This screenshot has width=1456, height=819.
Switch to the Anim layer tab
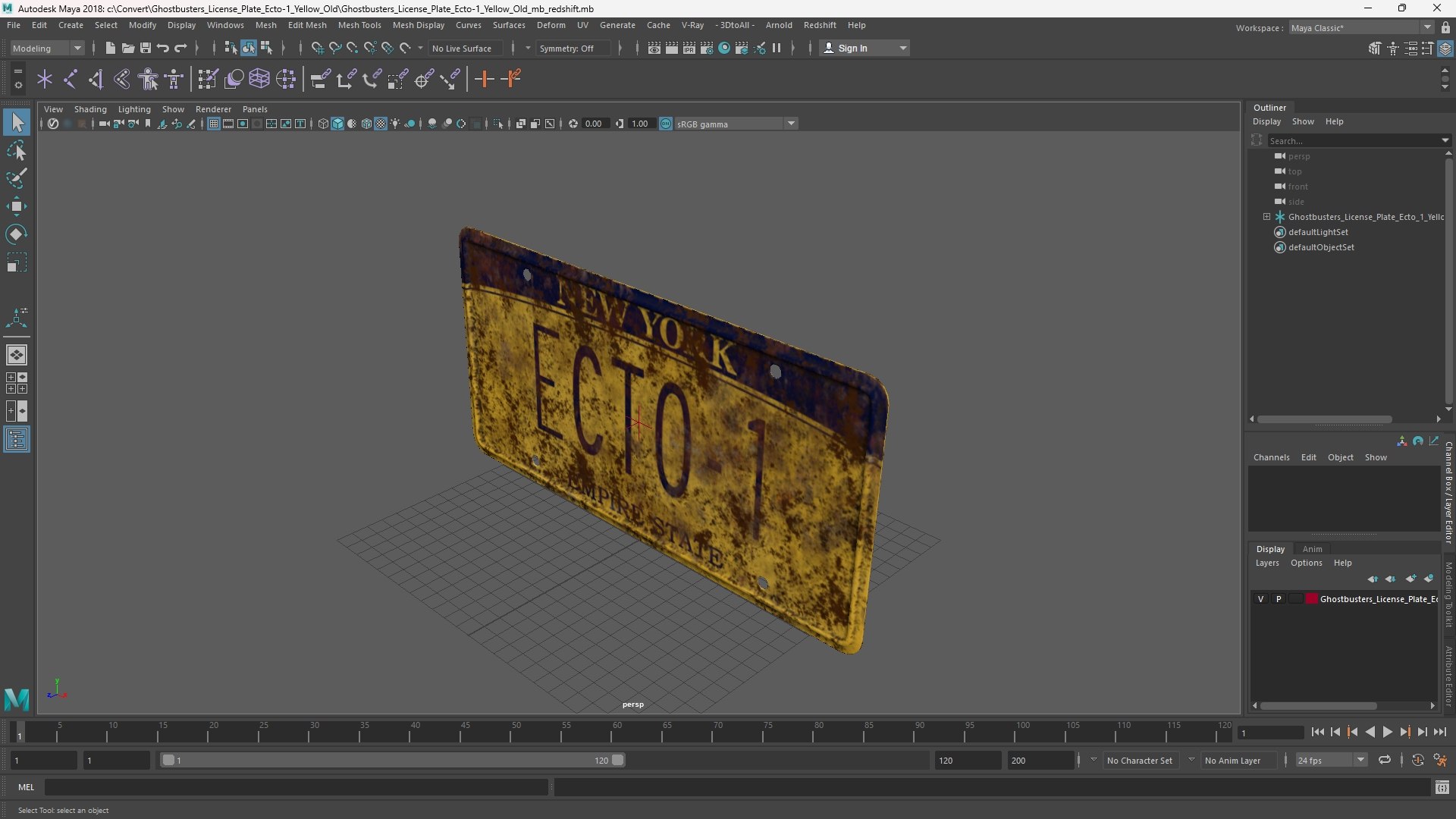1312,549
